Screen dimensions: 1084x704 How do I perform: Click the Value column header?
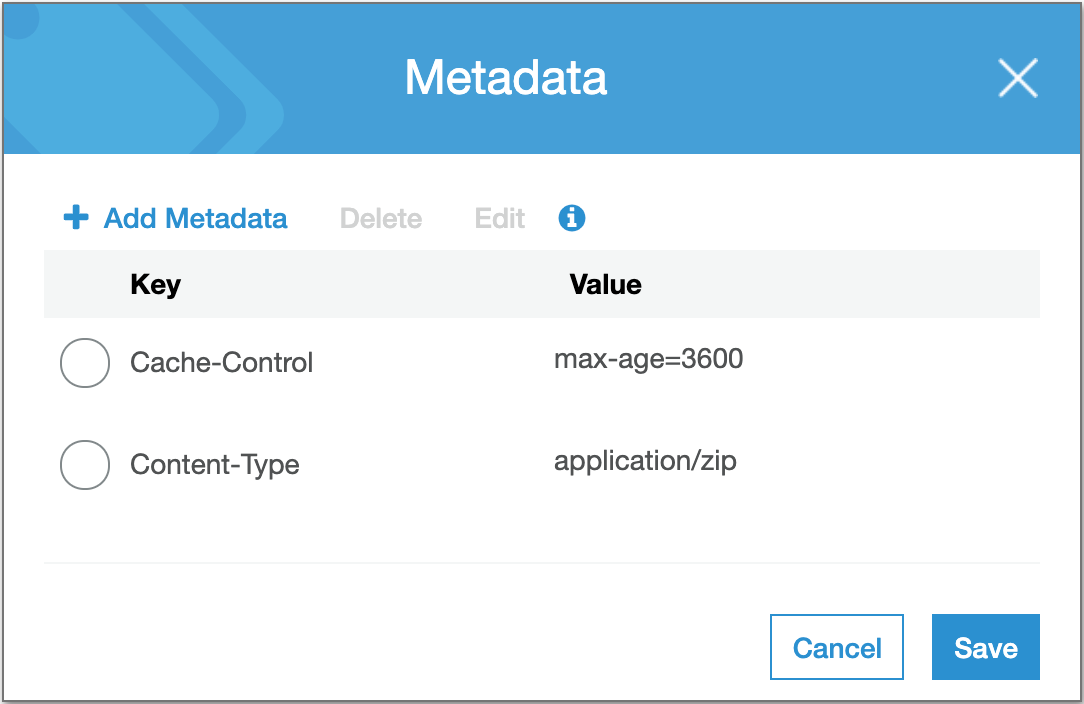pyautogui.click(x=605, y=285)
